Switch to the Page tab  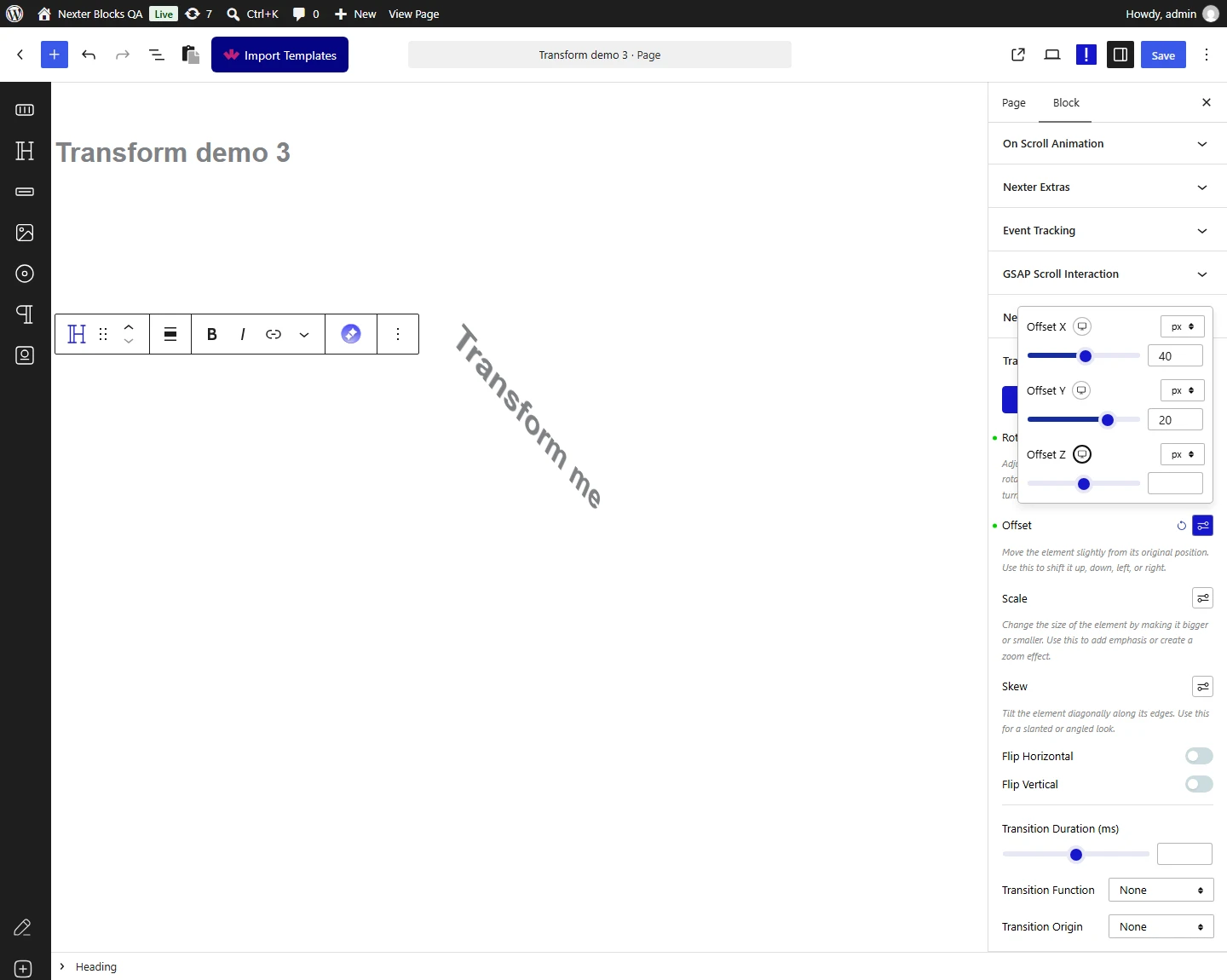coord(1014,103)
